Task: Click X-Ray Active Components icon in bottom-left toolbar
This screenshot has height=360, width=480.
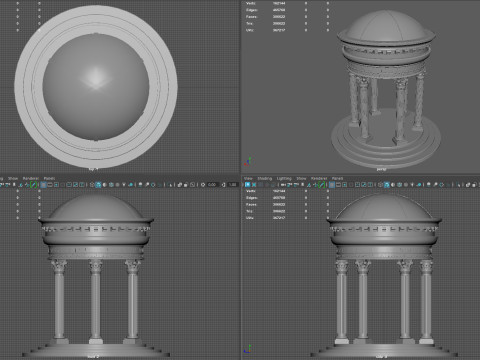Action: pyautogui.click(x=186, y=185)
